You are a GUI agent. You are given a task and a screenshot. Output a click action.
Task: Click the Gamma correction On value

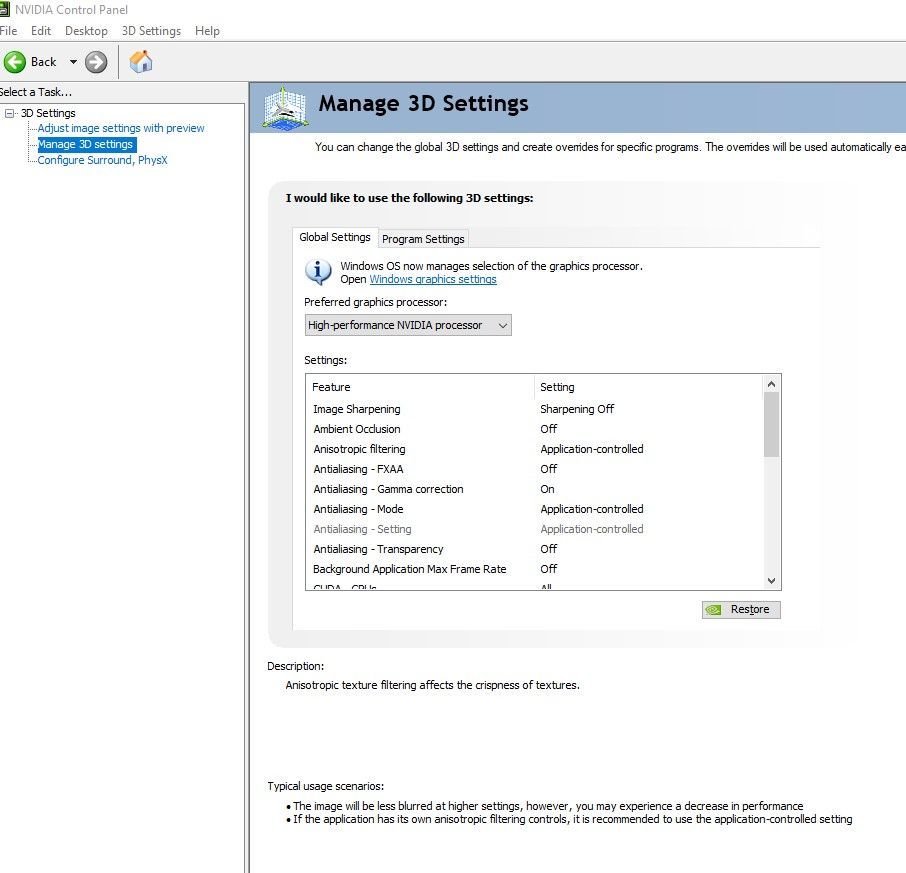(547, 489)
